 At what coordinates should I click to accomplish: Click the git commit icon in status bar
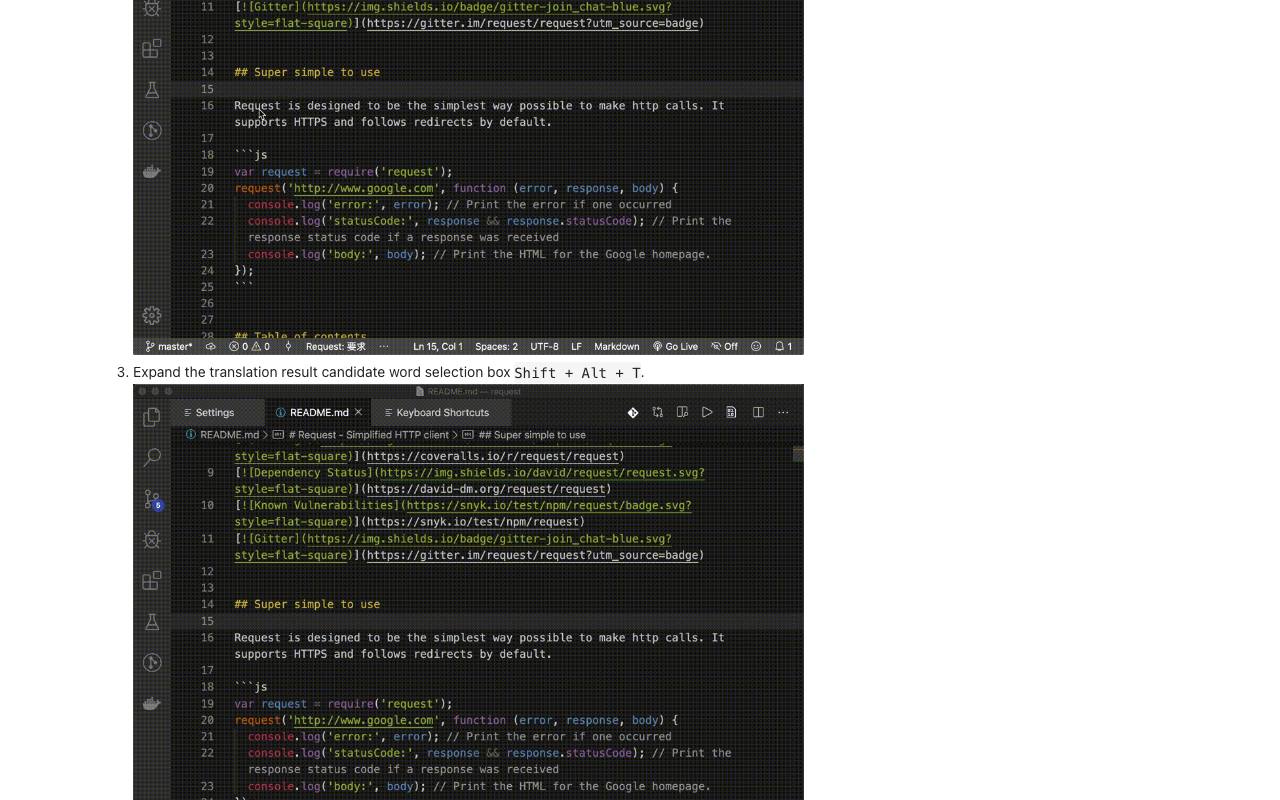pos(288,347)
